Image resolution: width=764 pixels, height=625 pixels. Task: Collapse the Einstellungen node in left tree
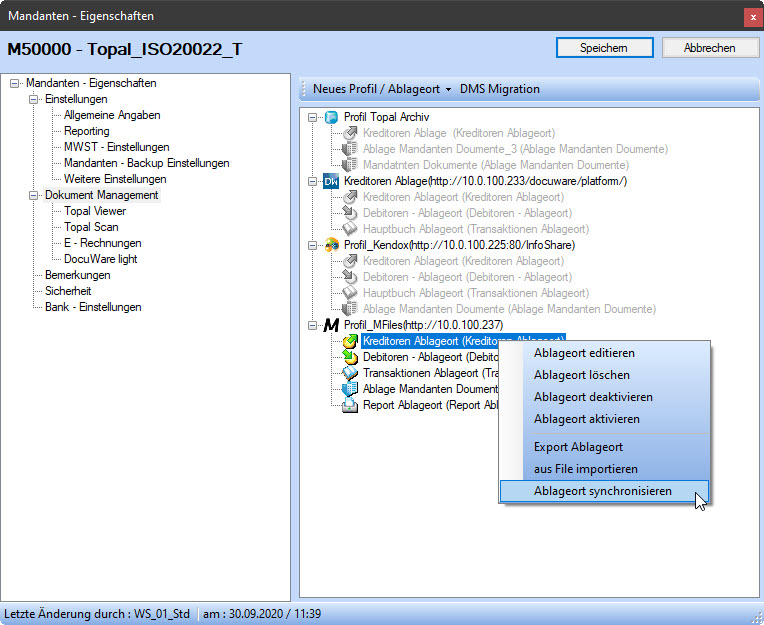point(34,99)
